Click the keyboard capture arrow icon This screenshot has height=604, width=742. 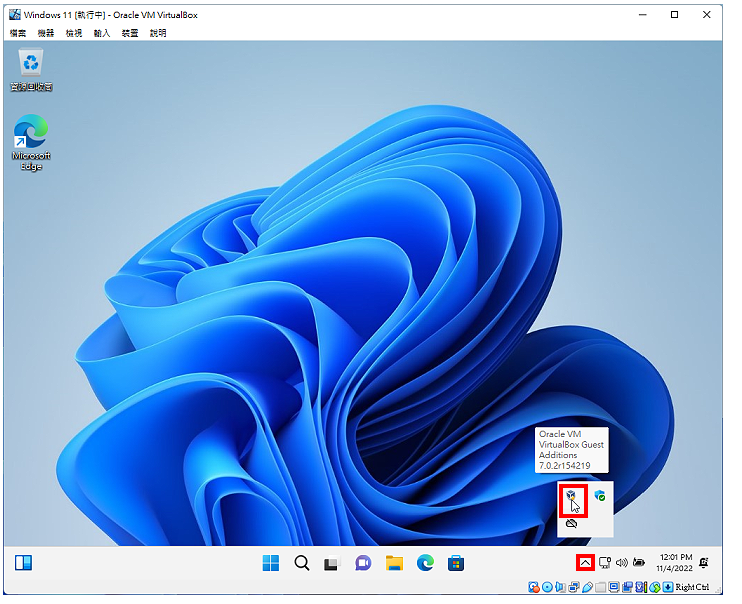[668, 587]
